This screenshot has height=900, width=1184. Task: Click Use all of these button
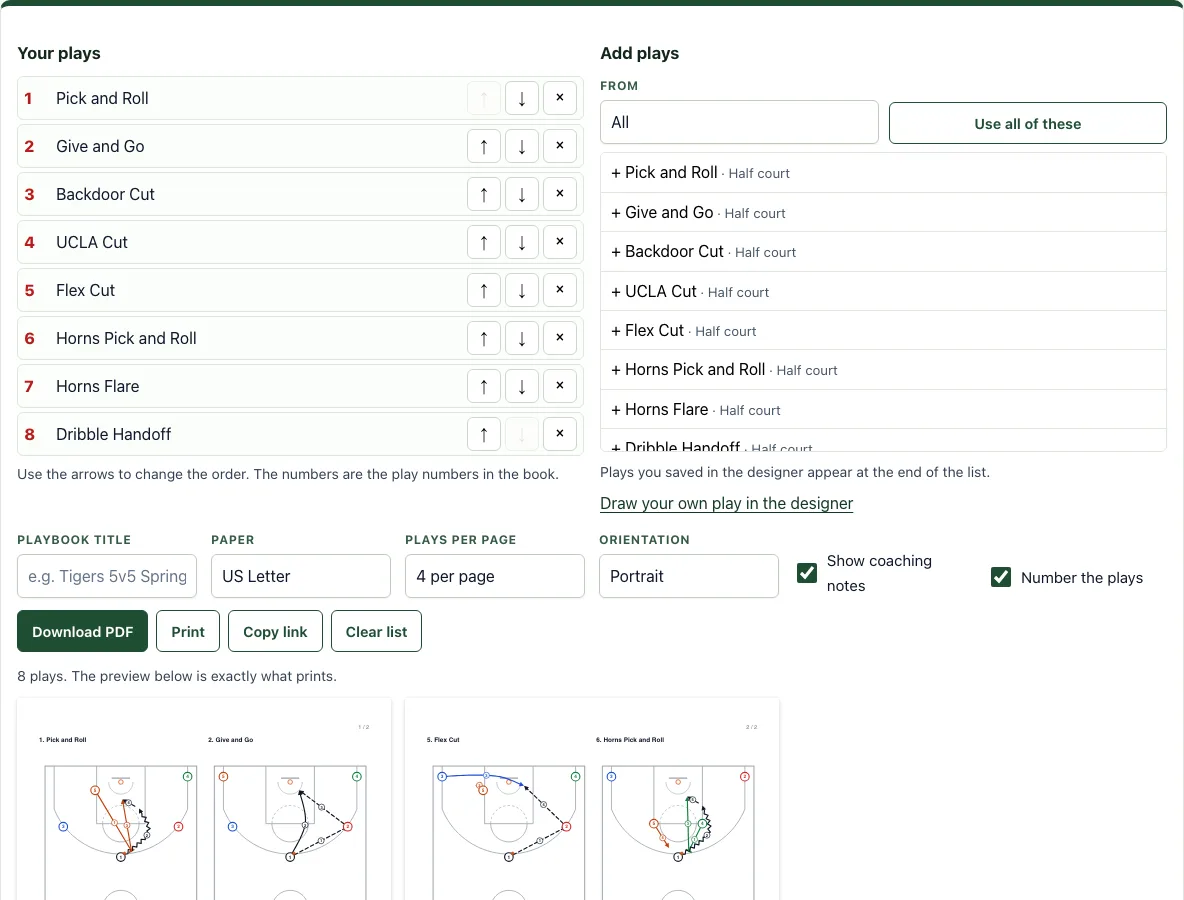pos(1028,123)
